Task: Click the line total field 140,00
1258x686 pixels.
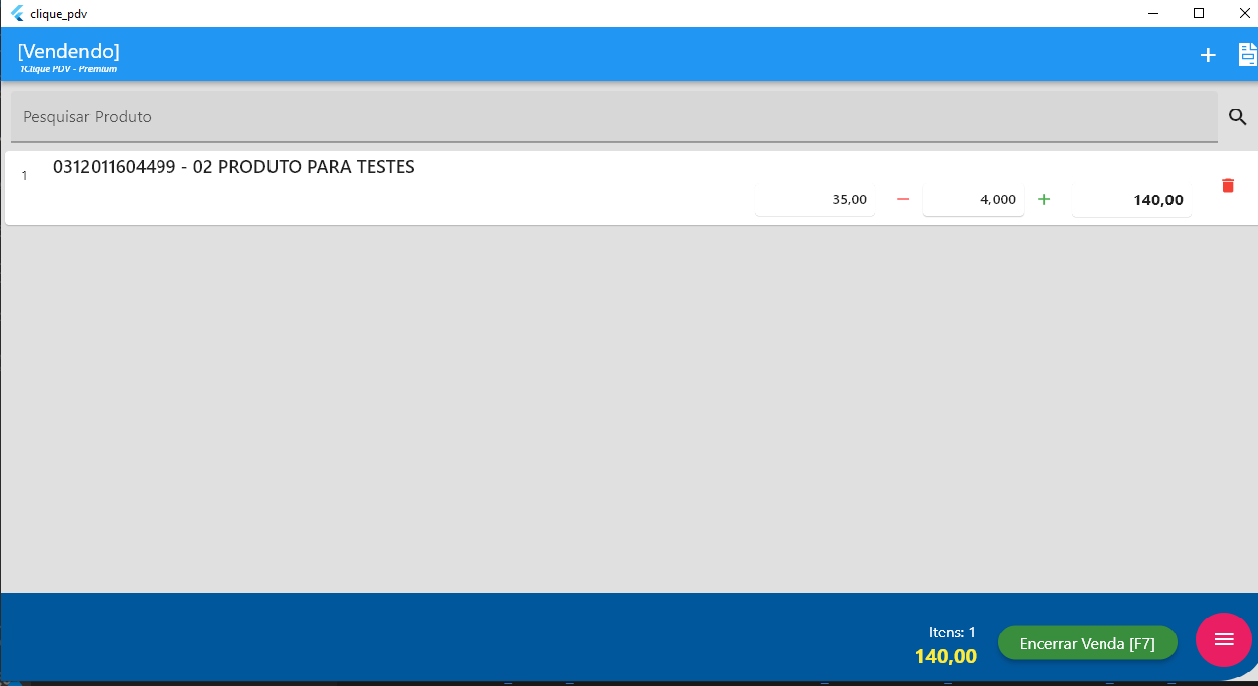Action: tap(1132, 199)
